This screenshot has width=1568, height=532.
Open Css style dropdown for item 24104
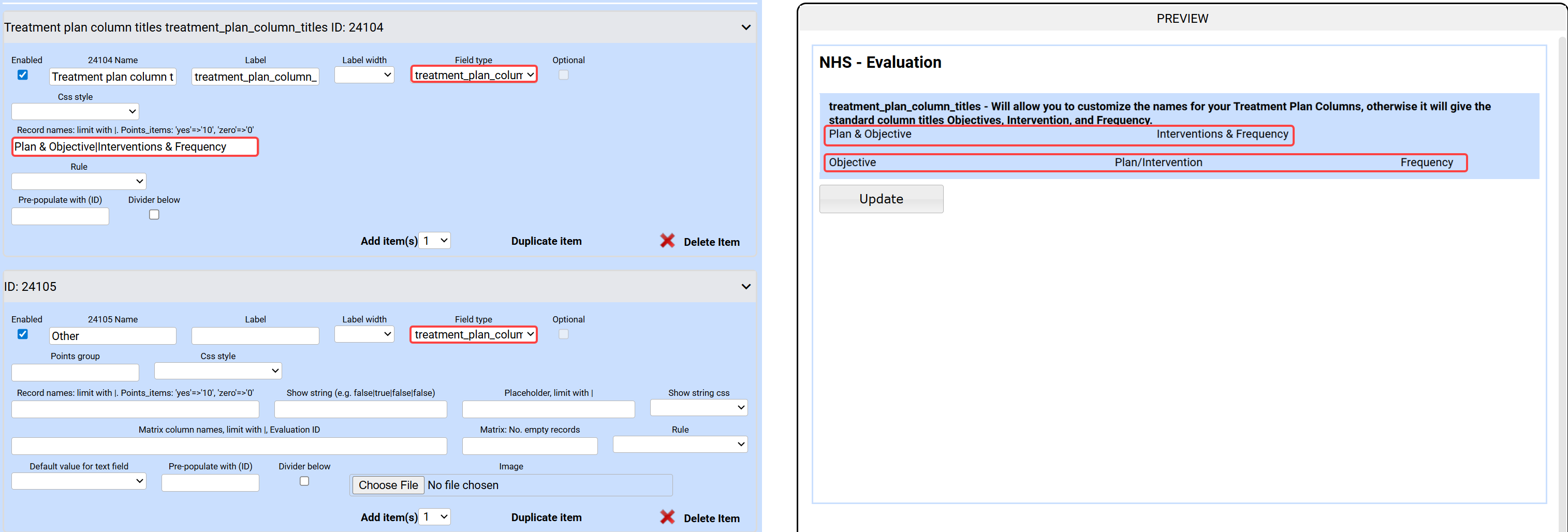[x=76, y=111]
